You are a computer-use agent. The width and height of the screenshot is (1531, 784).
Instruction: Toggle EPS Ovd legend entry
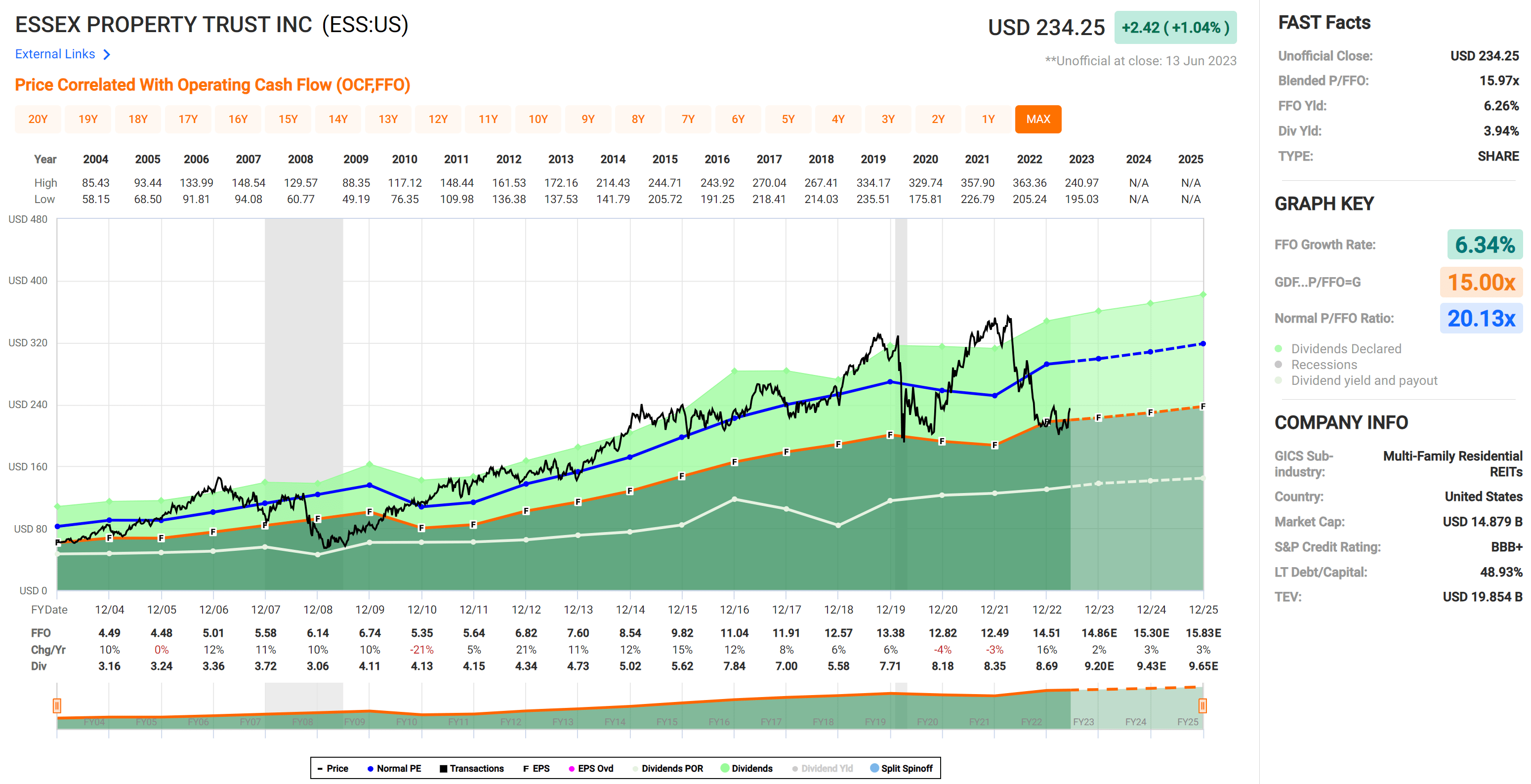pyautogui.click(x=591, y=768)
